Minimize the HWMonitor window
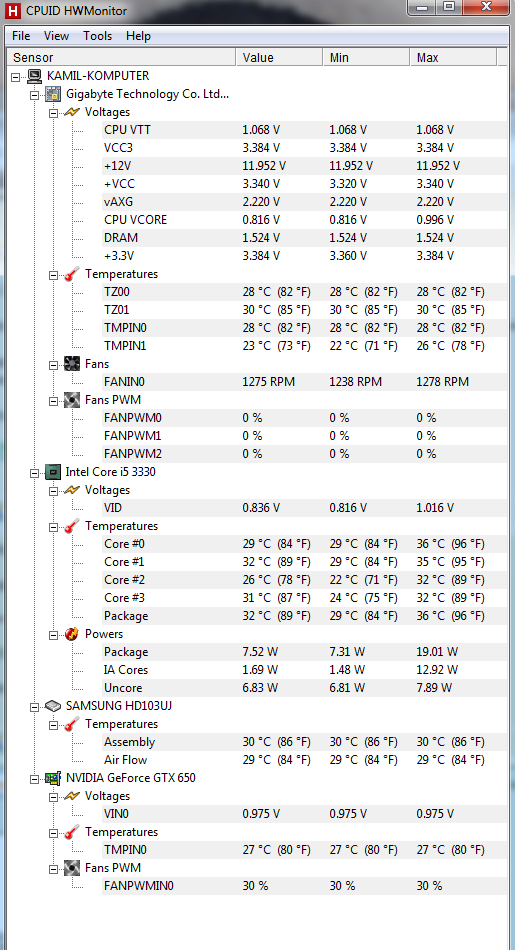 tap(422, 7)
